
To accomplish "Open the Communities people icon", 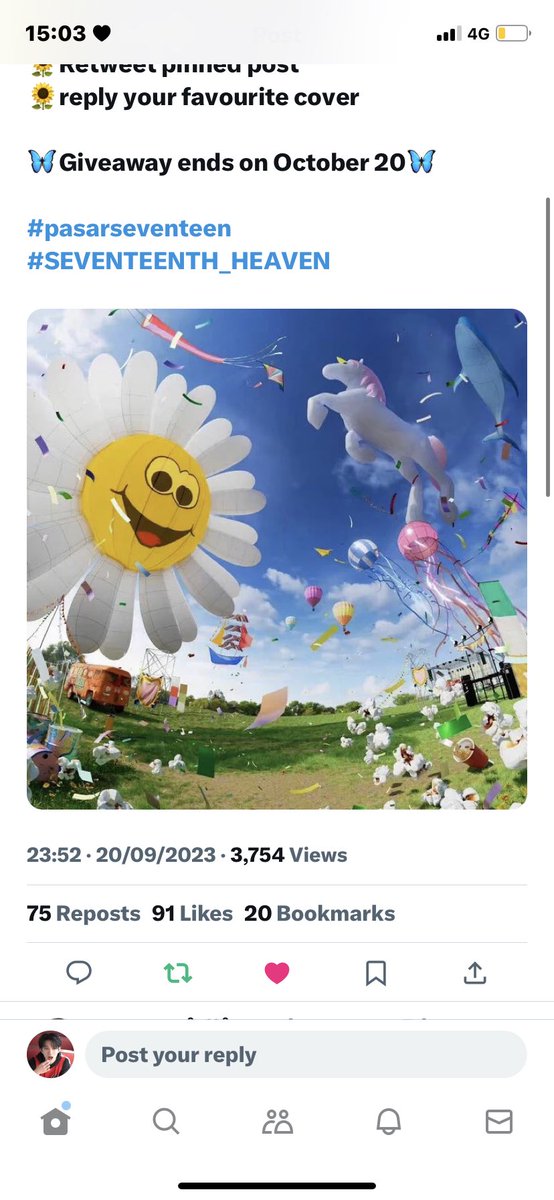I will click(277, 1122).
